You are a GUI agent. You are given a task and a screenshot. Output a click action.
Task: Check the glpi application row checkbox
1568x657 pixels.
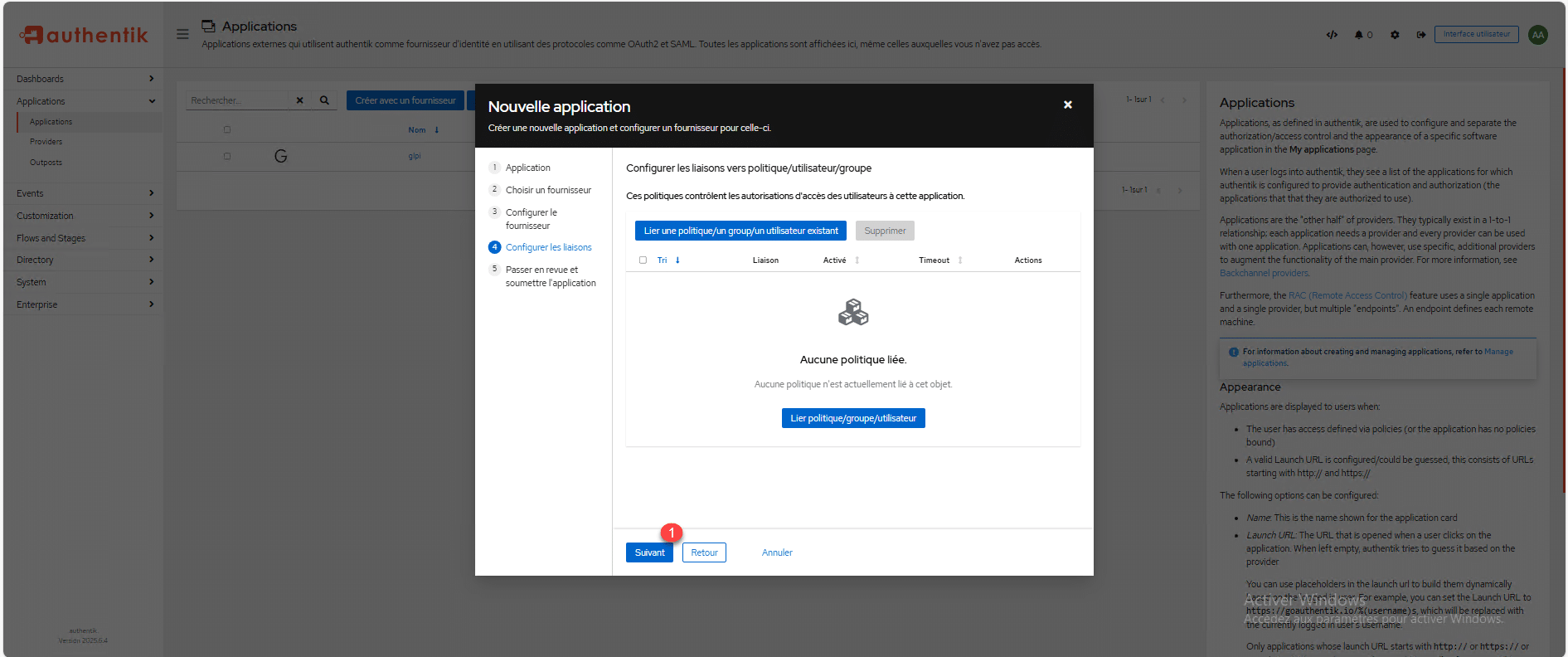(227, 156)
